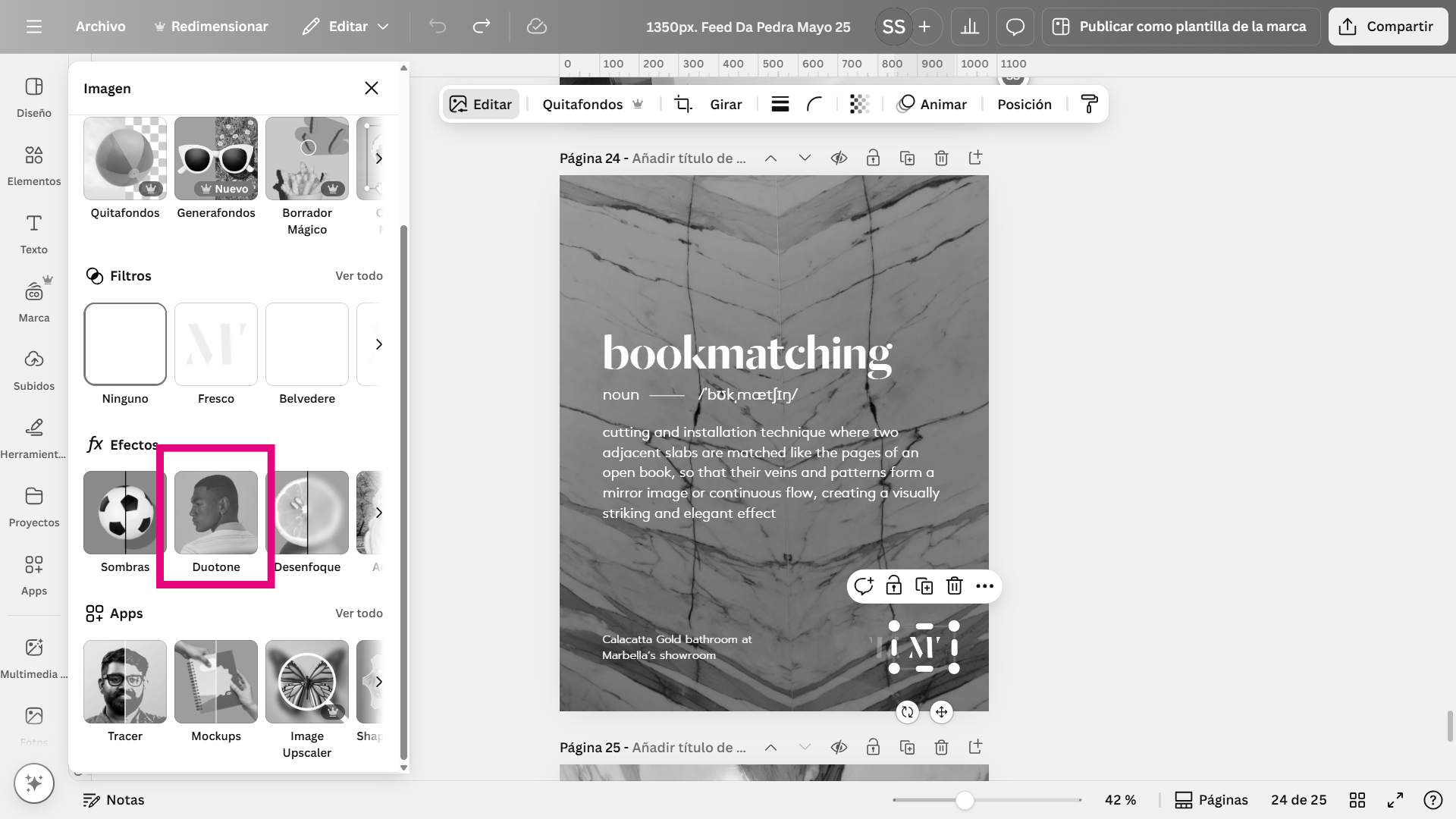Click the corner rounding icon

coord(814,105)
